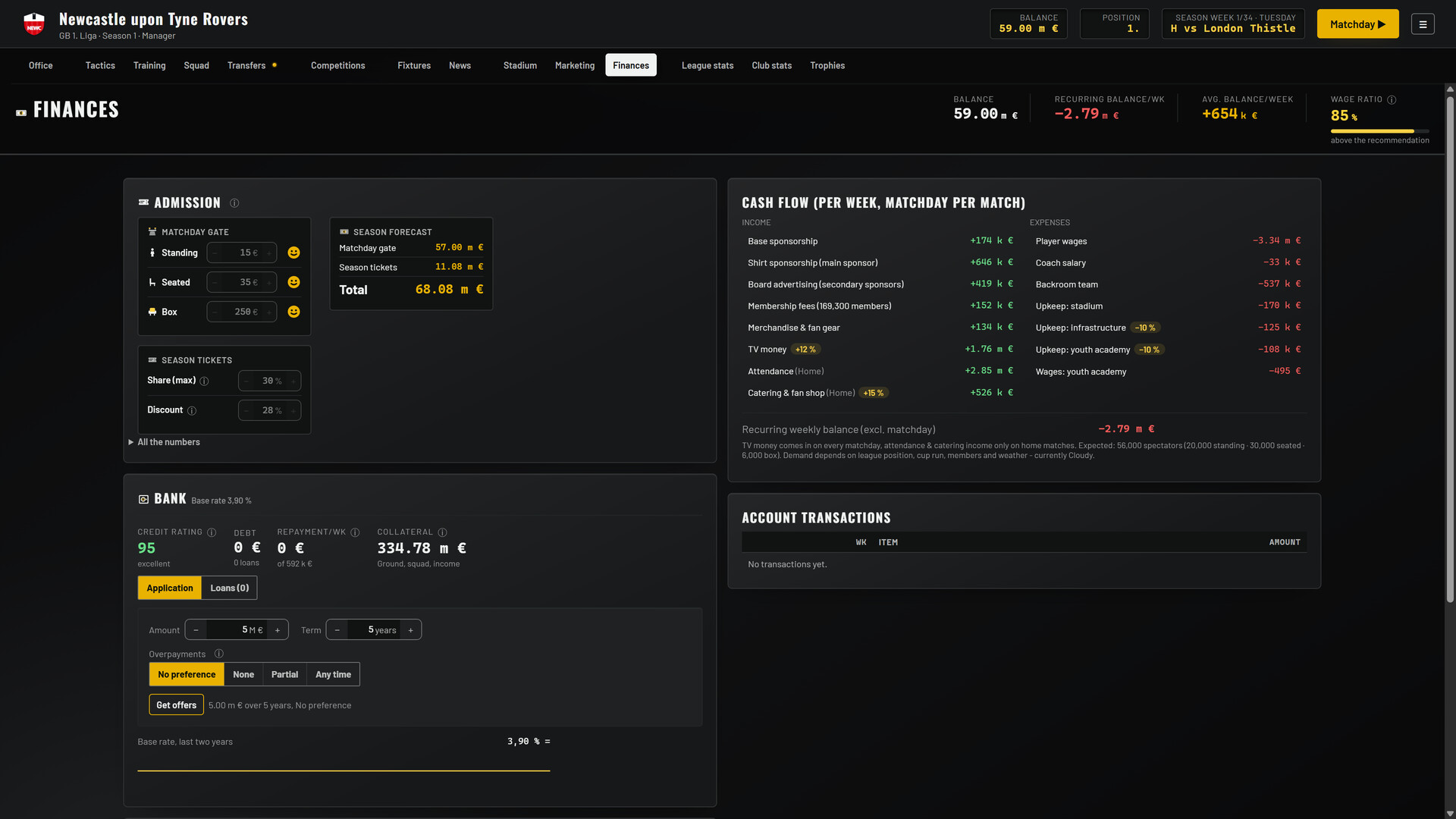The width and height of the screenshot is (1456, 819).
Task: Select Partial overpayment option
Action: coord(284,674)
